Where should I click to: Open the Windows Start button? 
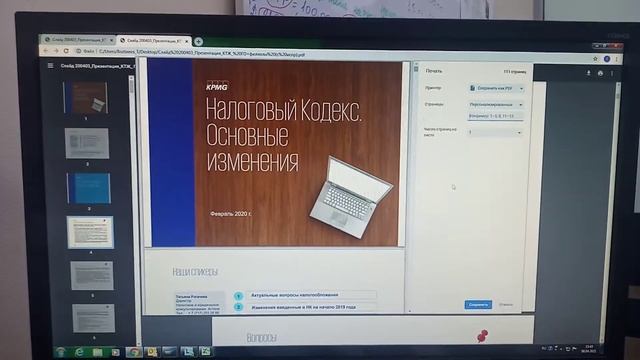[61, 351]
